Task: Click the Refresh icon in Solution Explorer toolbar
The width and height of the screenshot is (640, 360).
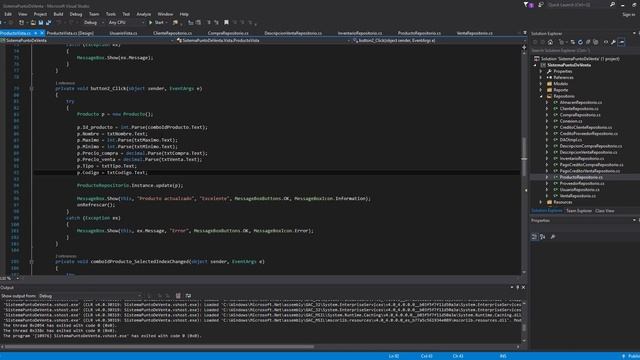Action: point(580,42)
